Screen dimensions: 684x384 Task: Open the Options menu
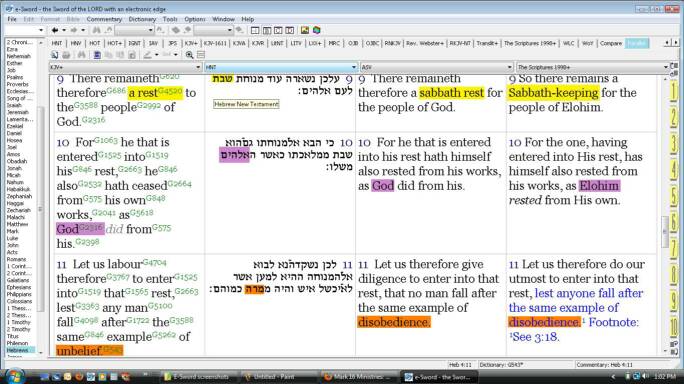tap(195, 19)
